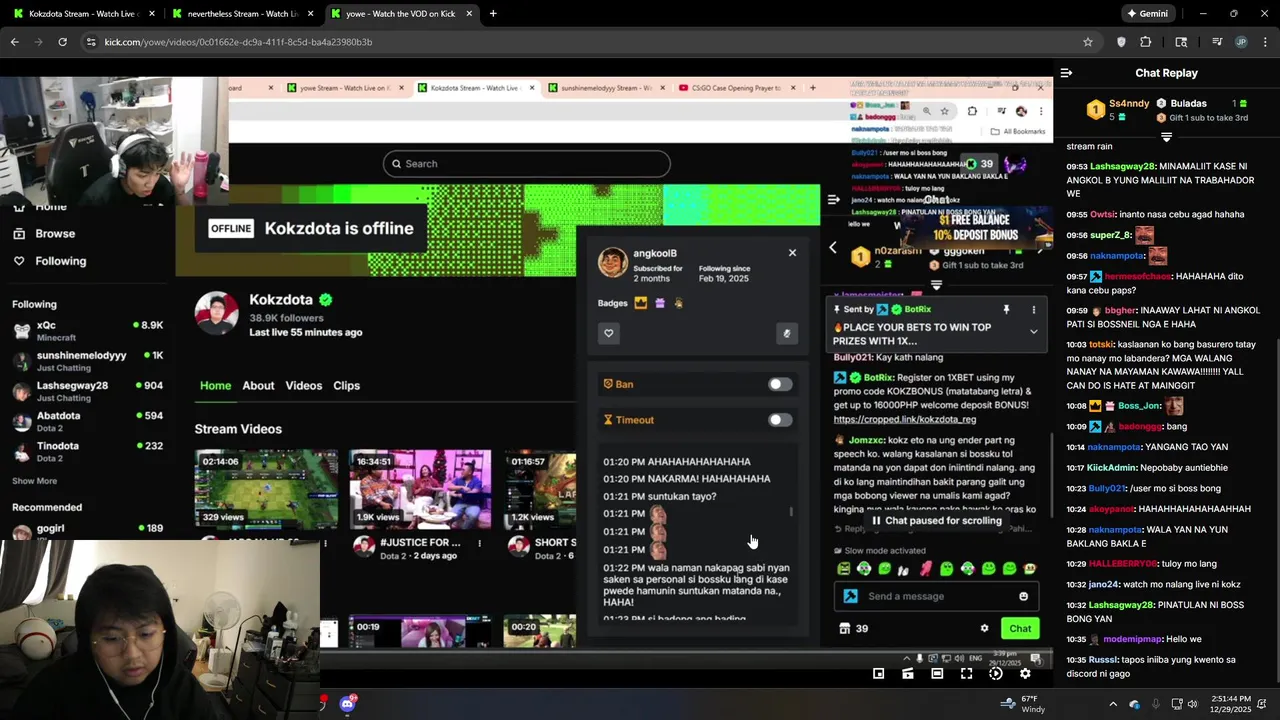Open the 02:14:06 stream video thumbnail
Screen dimensions: 1280x720
tap(266, 489)
